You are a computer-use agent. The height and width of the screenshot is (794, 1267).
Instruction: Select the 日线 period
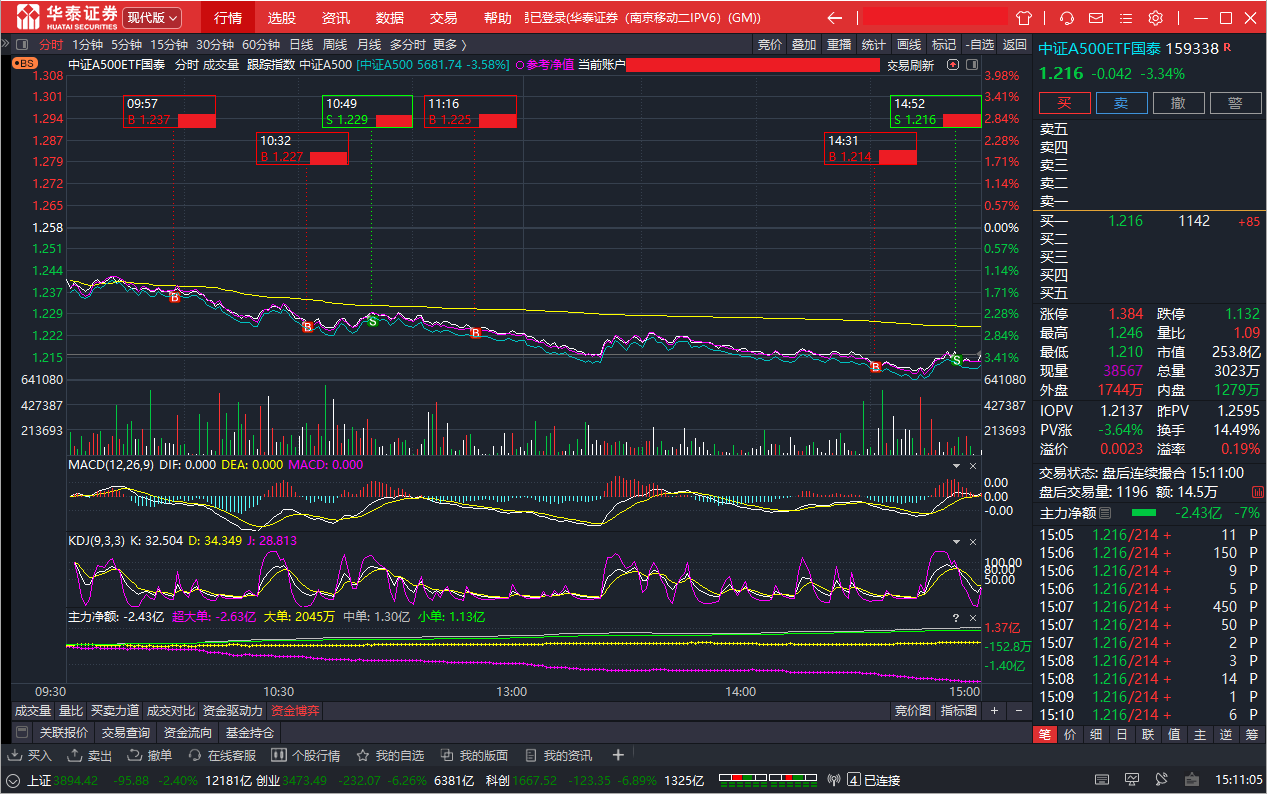tap(301, 44)
